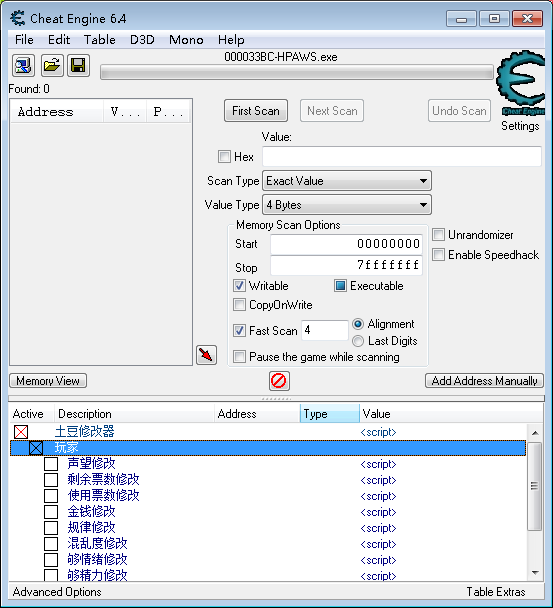Click the Value input field
The height and width of the screenshot is (608, 553).
(402, 157)
